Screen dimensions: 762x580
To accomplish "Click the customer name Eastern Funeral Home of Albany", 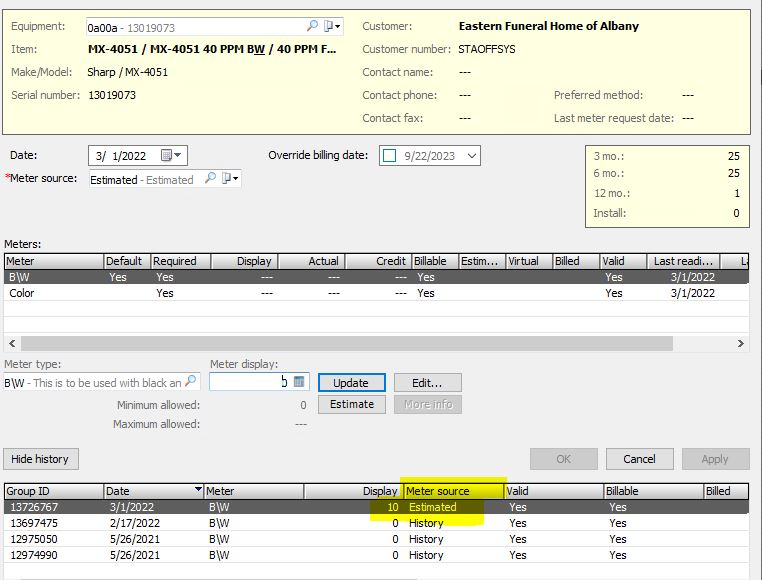I will tap(549, 26).
